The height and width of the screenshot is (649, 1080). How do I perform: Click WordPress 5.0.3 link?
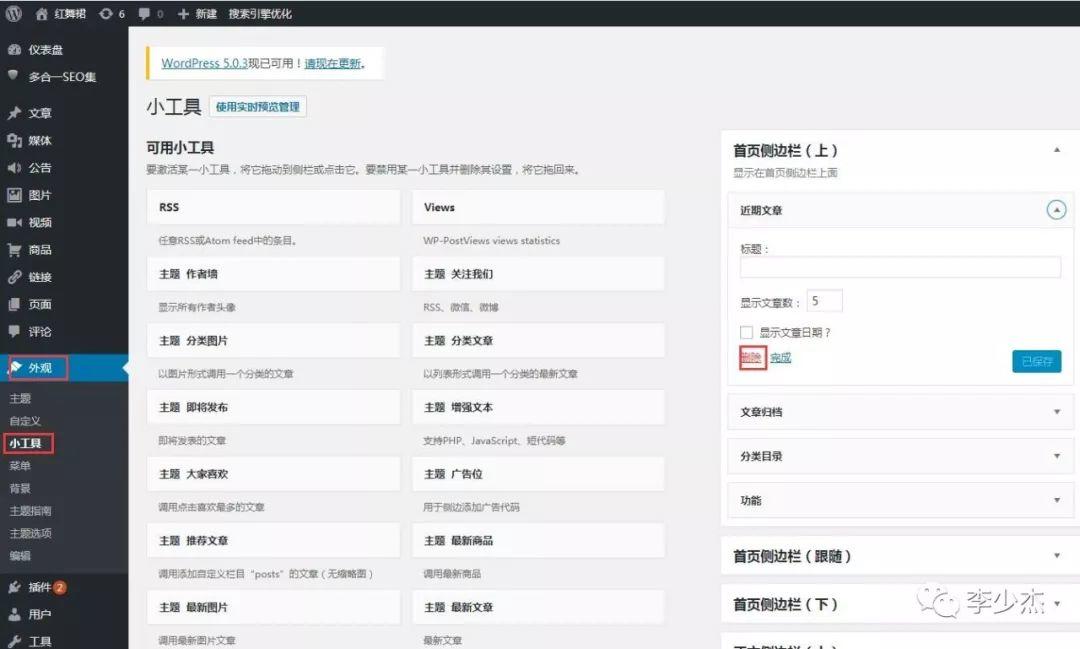204,63
